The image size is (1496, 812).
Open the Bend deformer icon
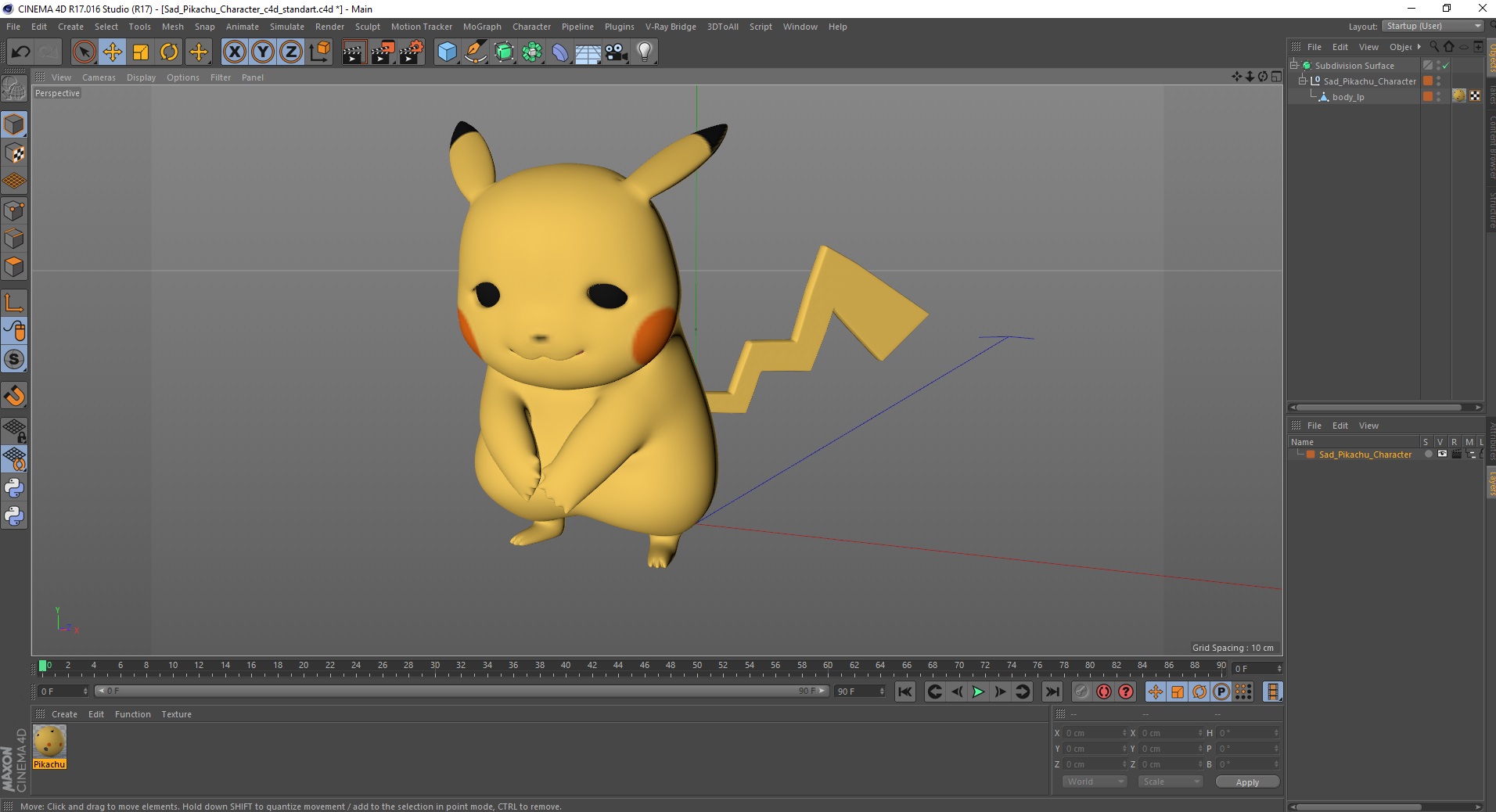(560, 52)
